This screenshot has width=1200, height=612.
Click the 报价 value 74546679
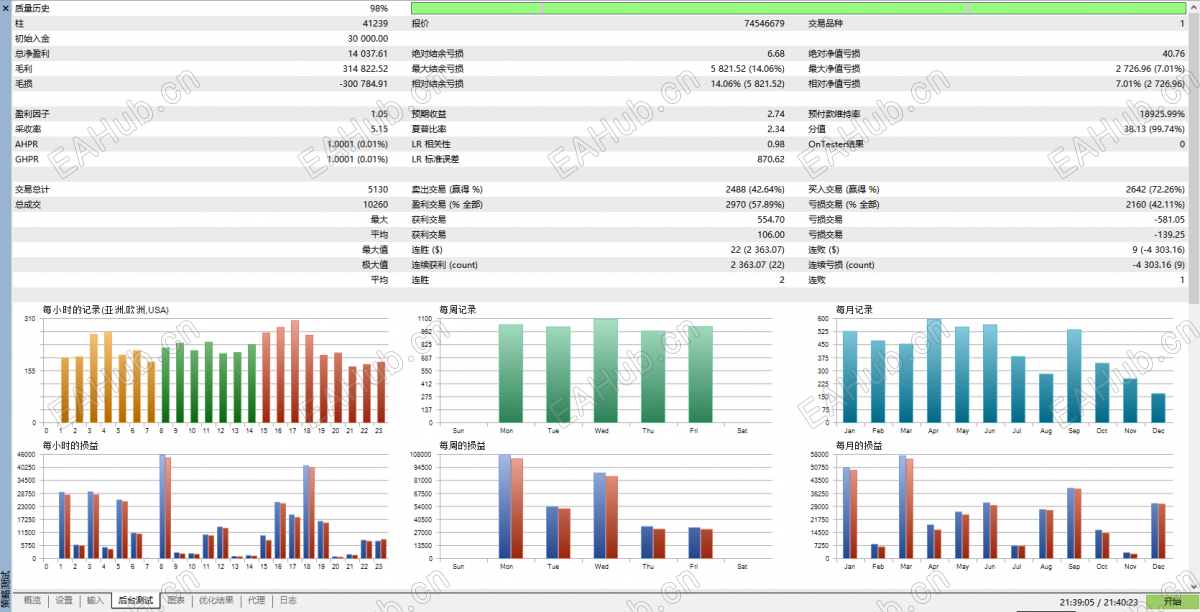764,23
